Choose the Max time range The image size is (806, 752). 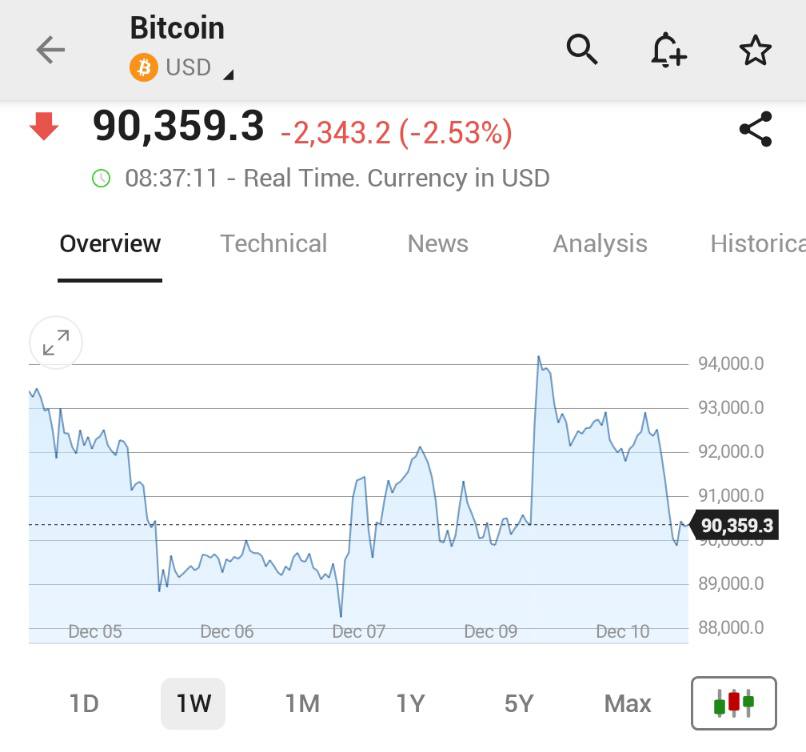pyautogui.click(x=627, y=704)
